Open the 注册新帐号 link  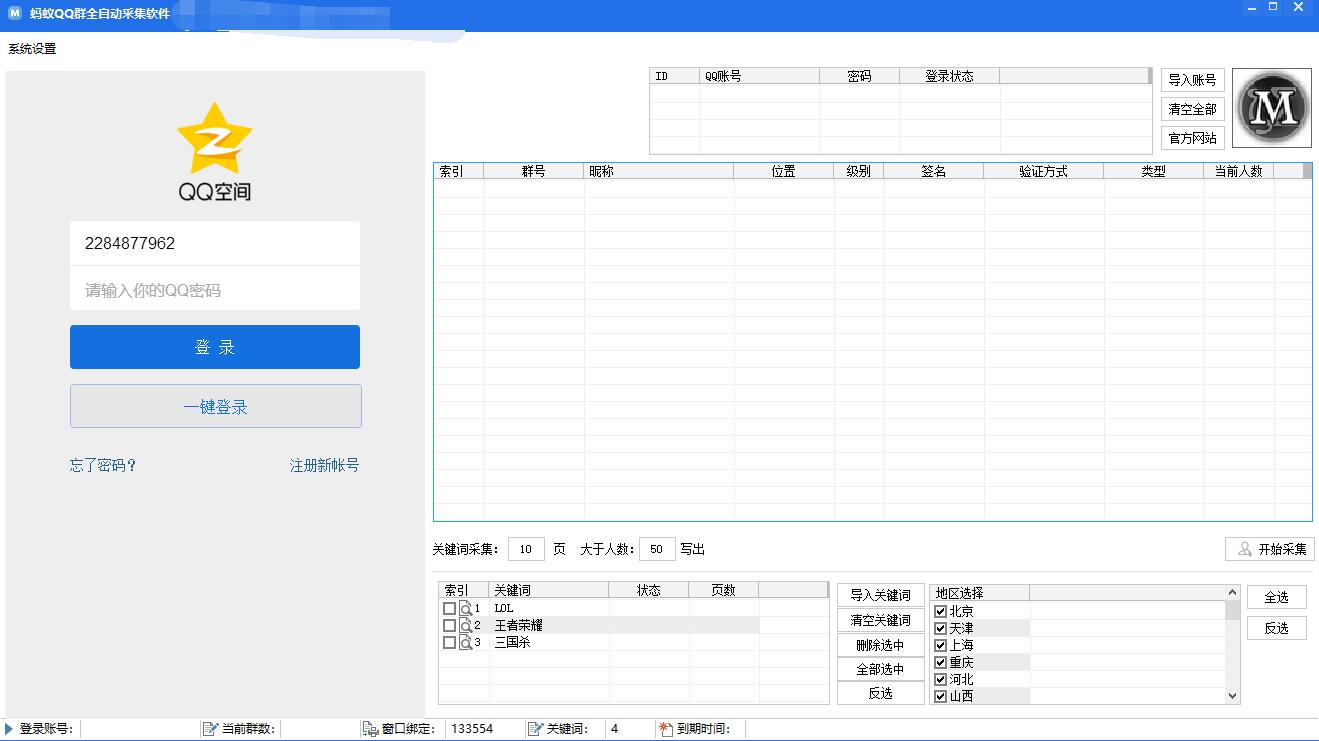tap(324, 465)
